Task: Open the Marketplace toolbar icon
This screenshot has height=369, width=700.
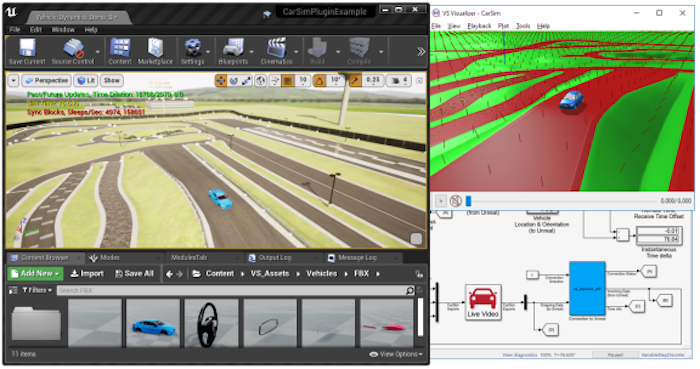Action: [155, 52]
